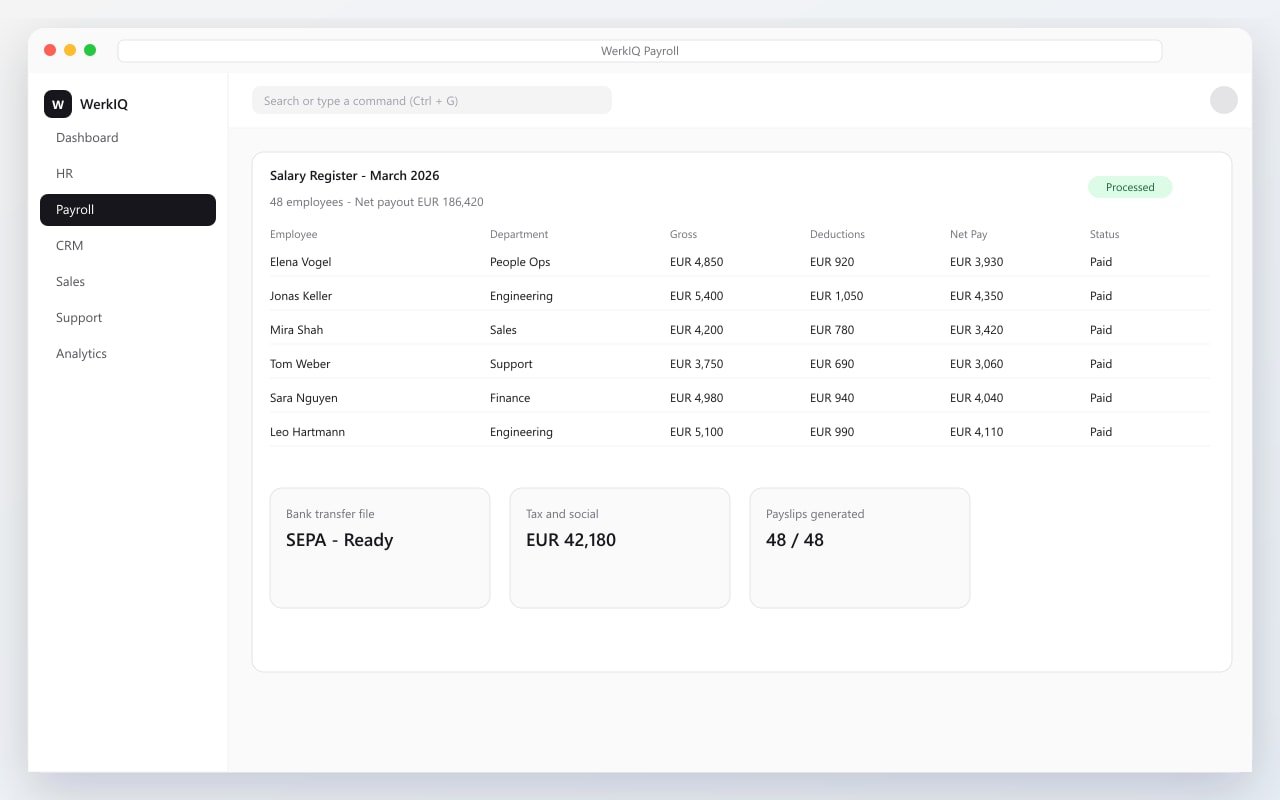Click the Status column header
Image resolution: width=1280 pixels, height=800 pixels.
coord(1105,234)
